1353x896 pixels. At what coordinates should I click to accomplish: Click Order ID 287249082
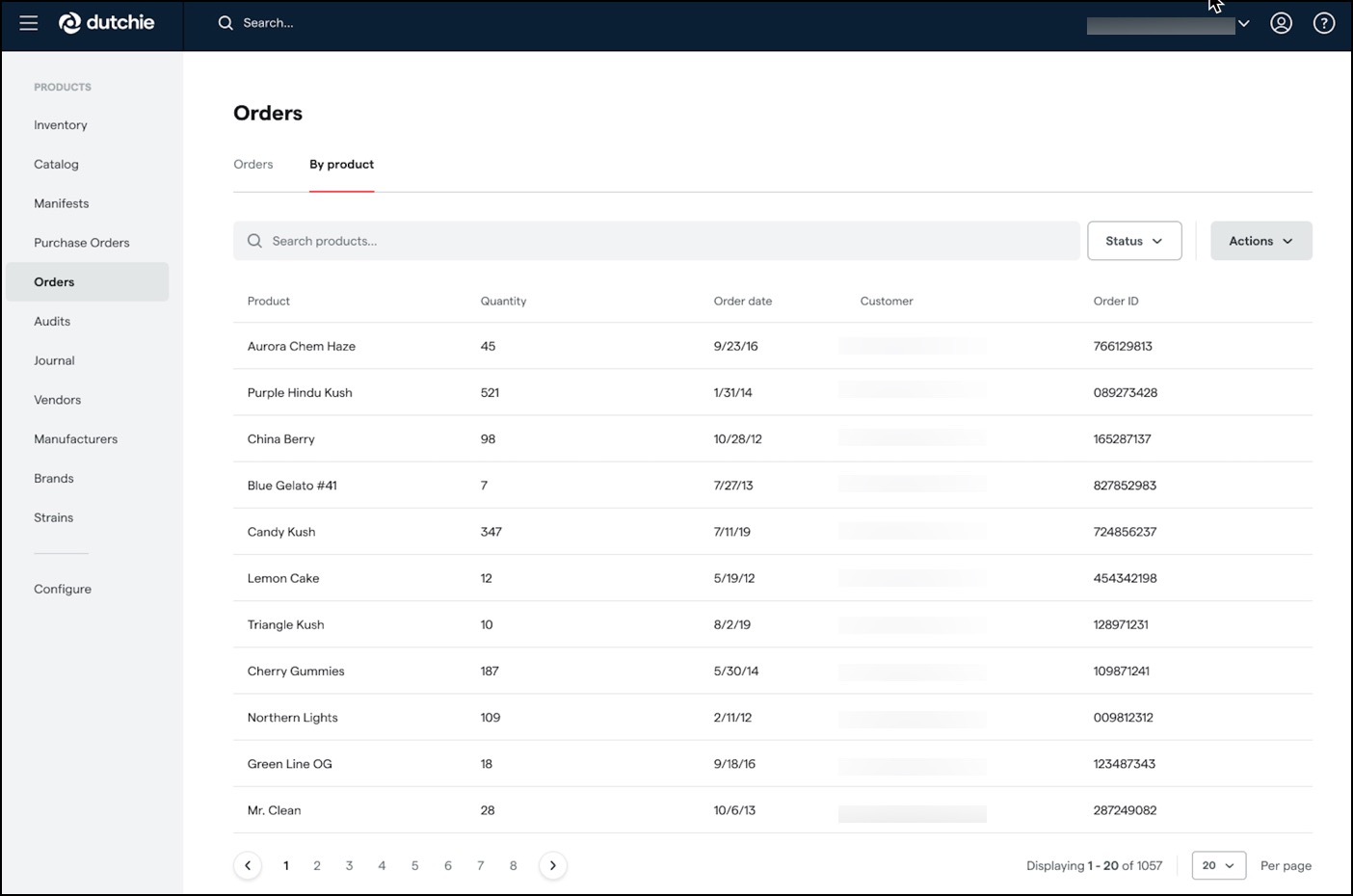[x=1125, y=810]
